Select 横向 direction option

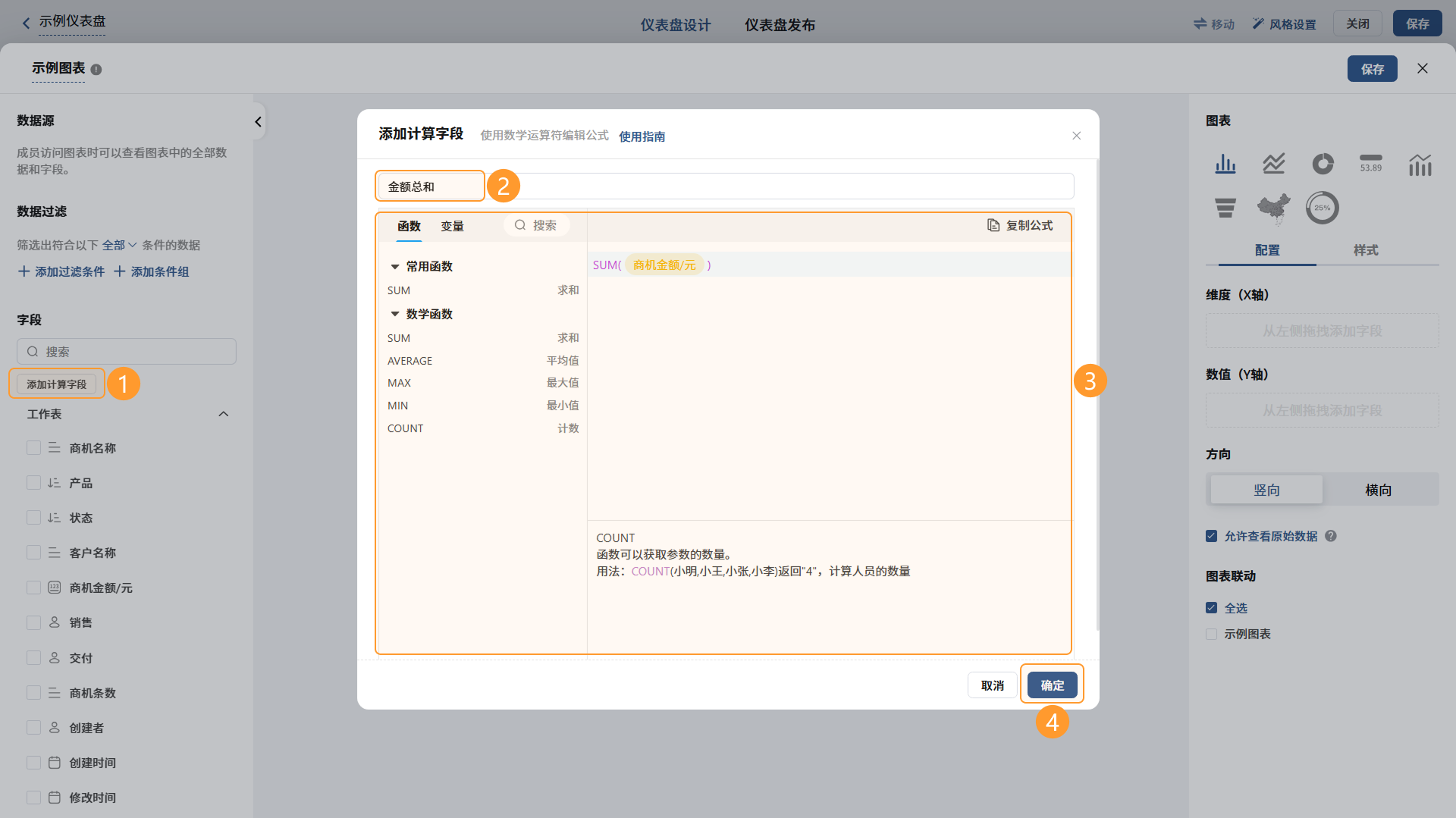point(1379,490)
